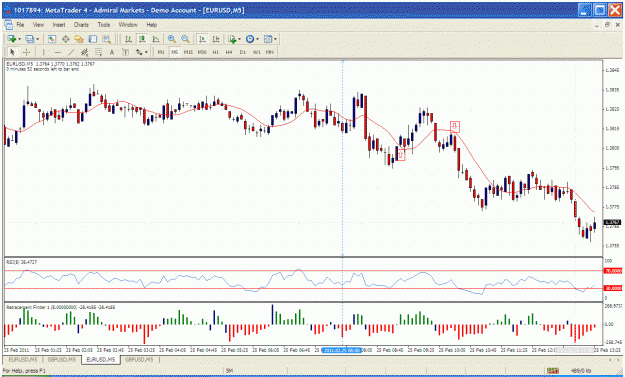Expand the Templates dropdown arrow

pyautogui.click(x=275, y=39)
